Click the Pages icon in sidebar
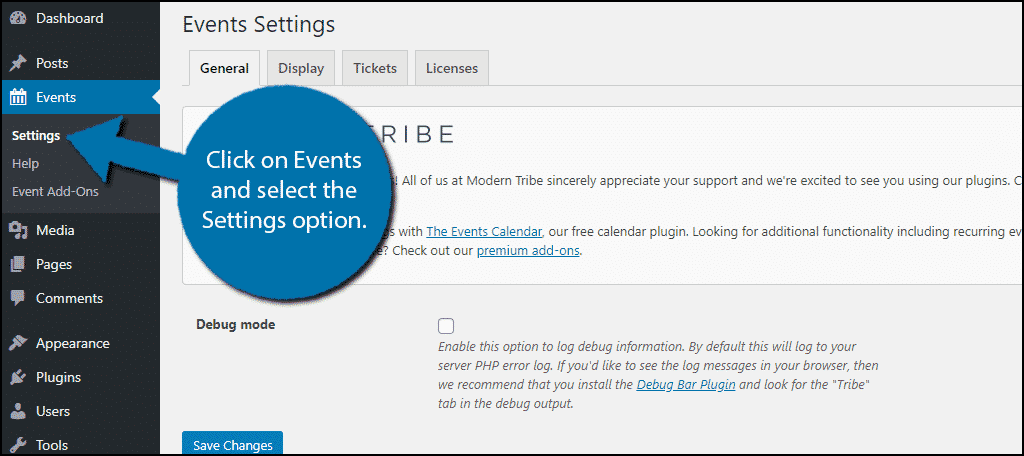Image resolution: width=1024 pixels, height=456 pixels. (x=18, y=265)
